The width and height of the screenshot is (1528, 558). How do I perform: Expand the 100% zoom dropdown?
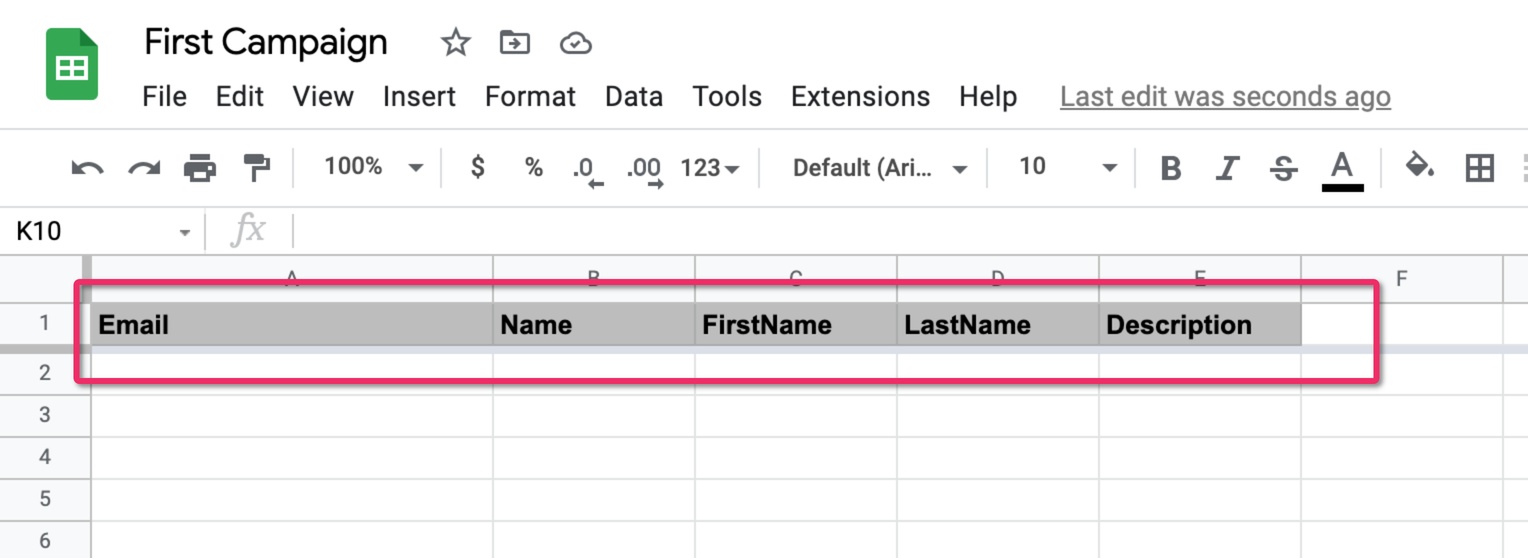373,167
